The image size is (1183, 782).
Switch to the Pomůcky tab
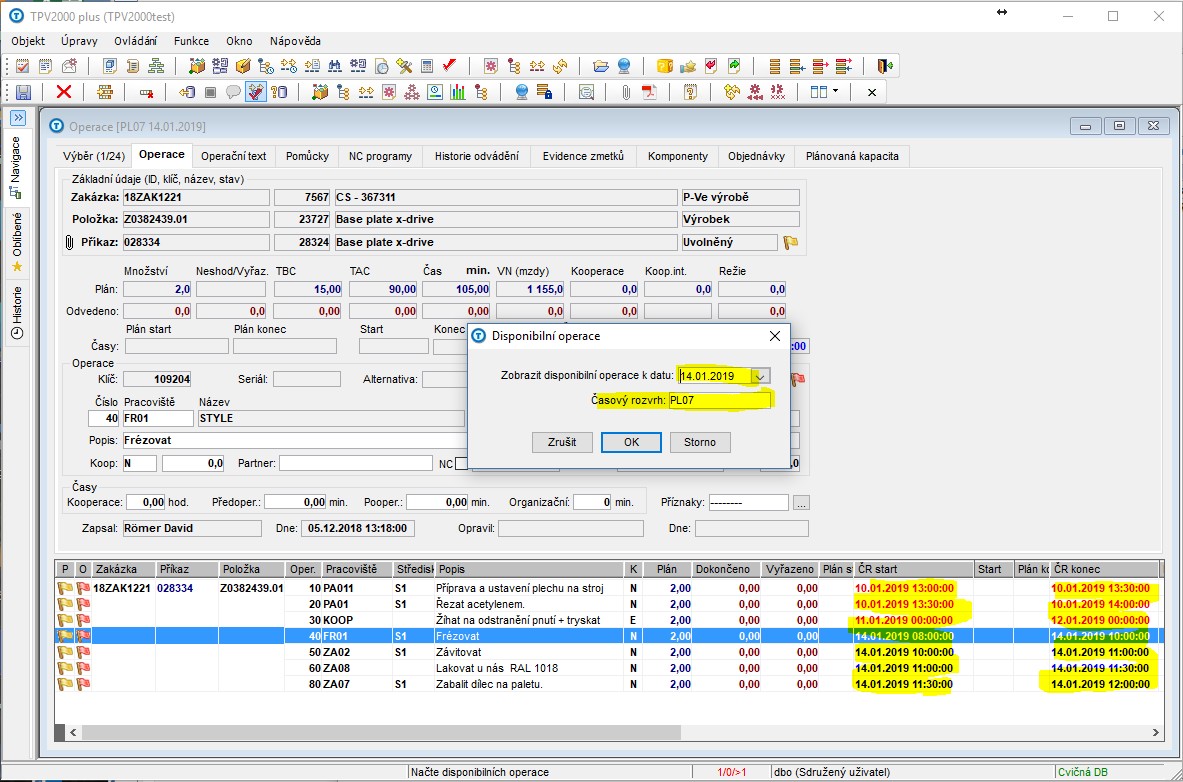pyautogui.click(x=307, y=156)
